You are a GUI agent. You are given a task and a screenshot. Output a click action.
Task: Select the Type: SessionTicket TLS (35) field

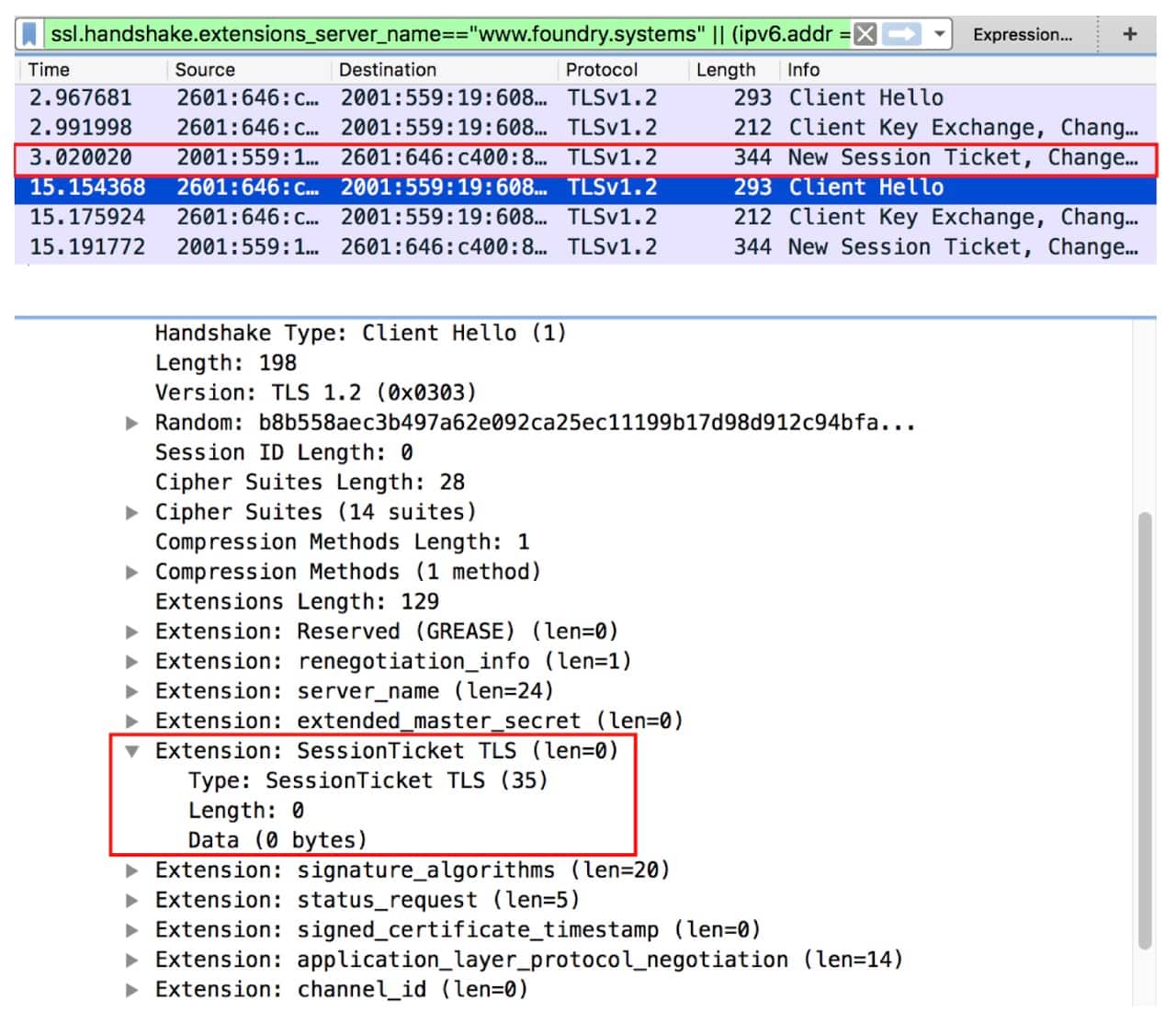click(367, 781)
